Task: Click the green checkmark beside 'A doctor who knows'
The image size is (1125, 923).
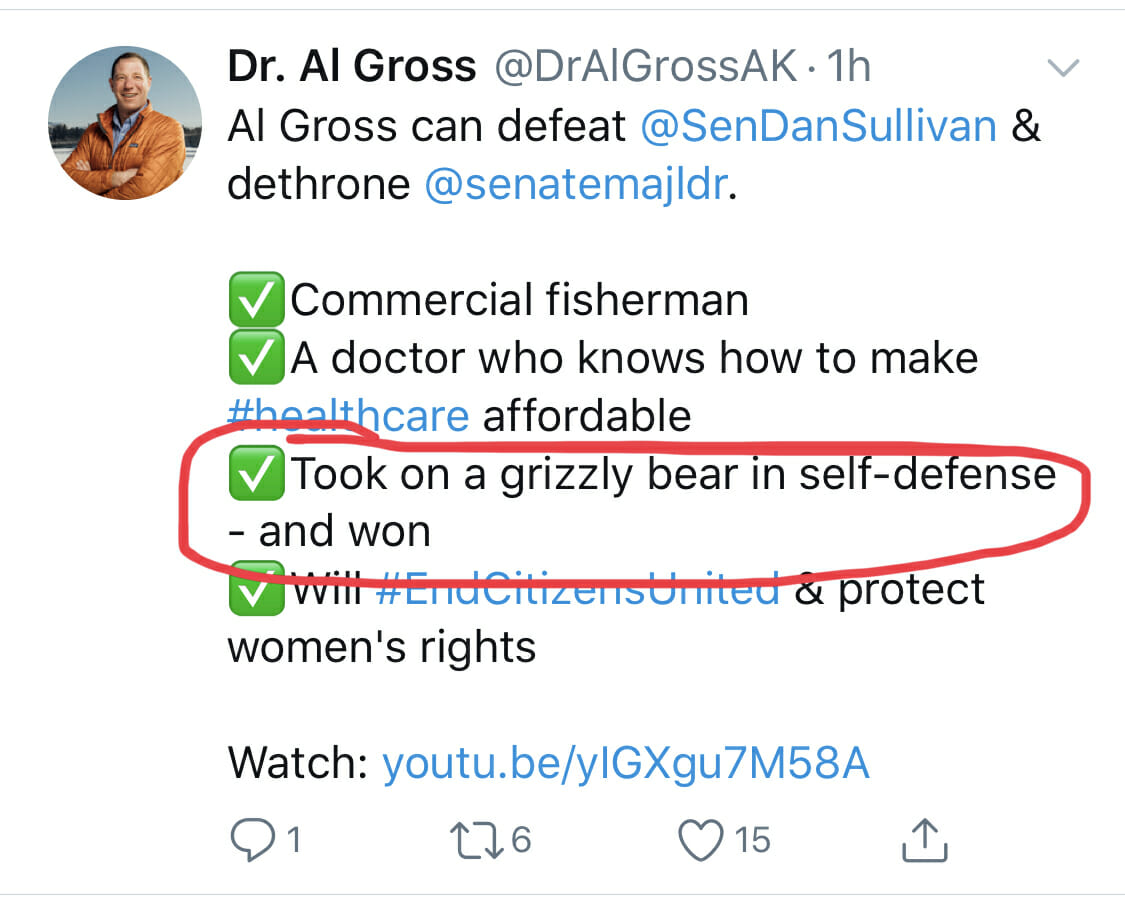Action: [x=257, y=358]
